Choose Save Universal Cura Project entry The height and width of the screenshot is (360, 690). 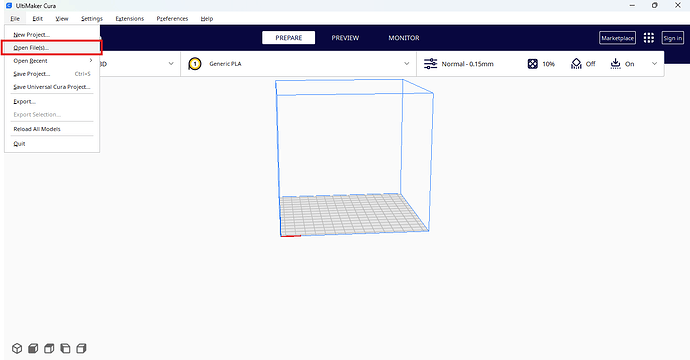pos(52,87)
